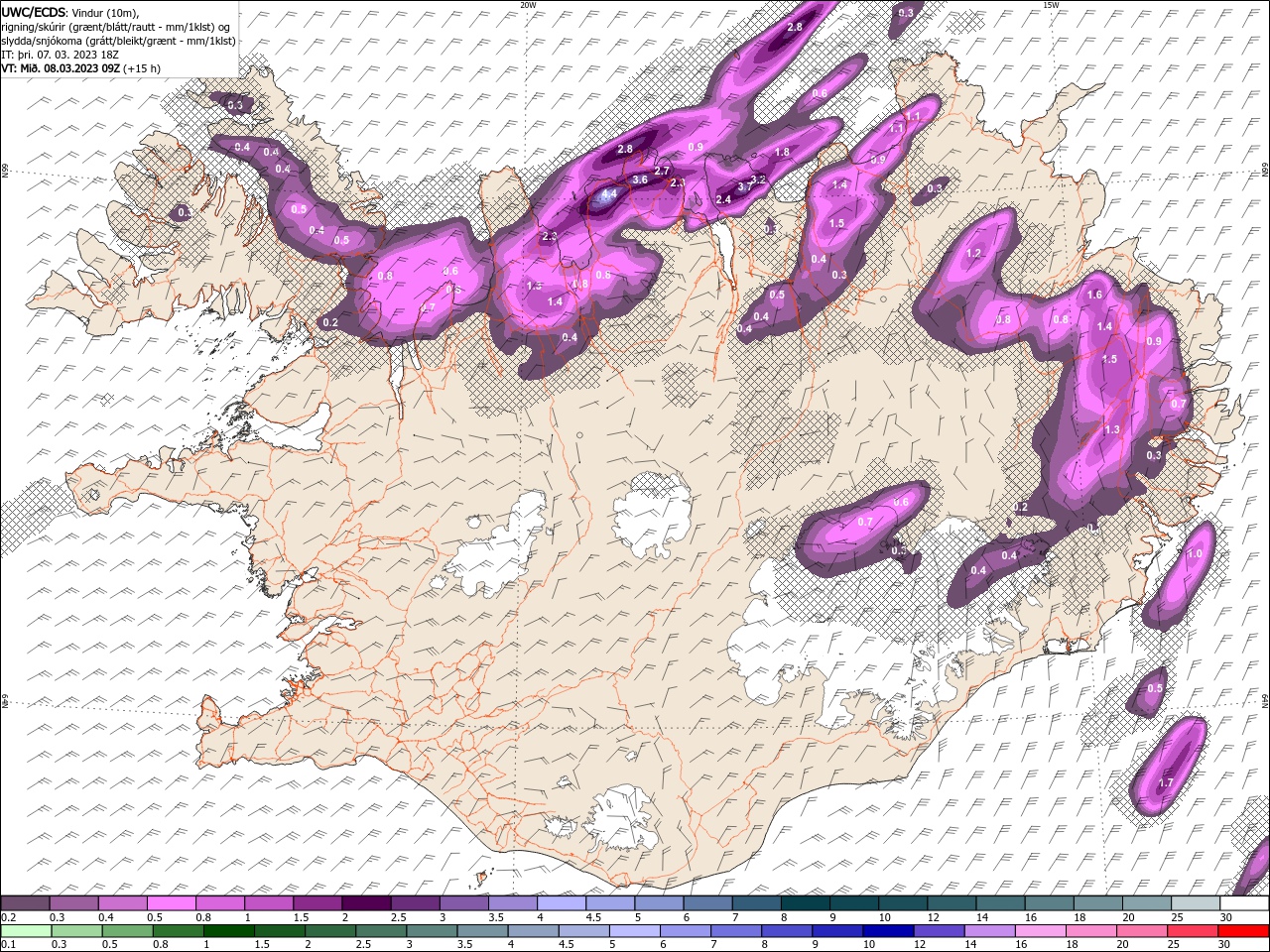The width and height of the screenshot is (1270, 952).
Task: Select the darkest purple 2–2.5 snow legend swatch
Action: point(366,903)
